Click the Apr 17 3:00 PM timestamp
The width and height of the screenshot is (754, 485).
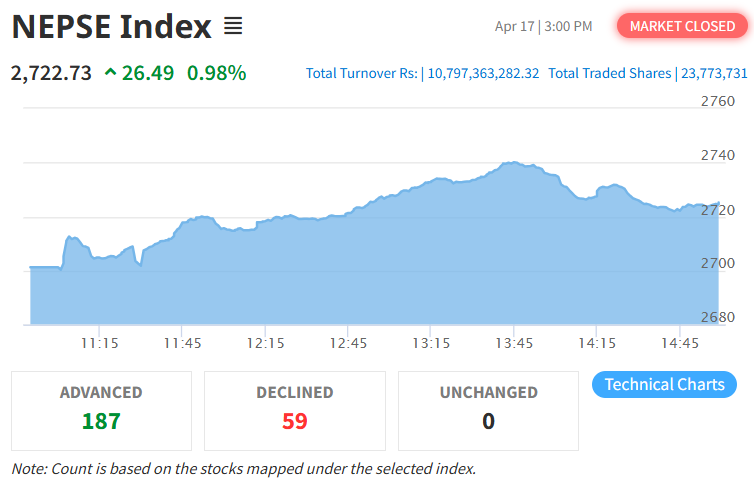point(543,26)
